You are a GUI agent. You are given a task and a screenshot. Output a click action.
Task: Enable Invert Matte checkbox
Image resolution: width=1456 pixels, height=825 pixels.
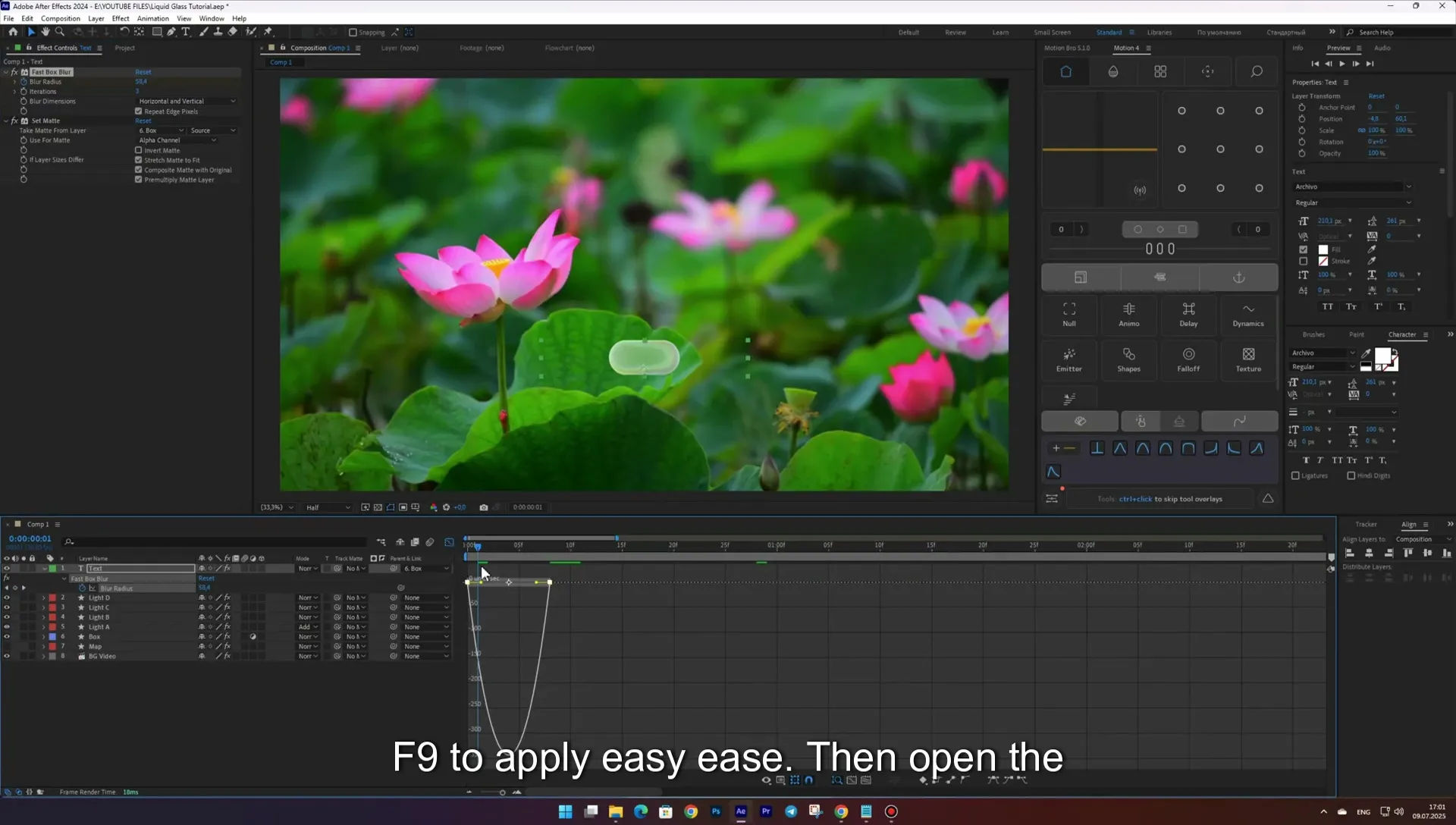pos(139,150)
